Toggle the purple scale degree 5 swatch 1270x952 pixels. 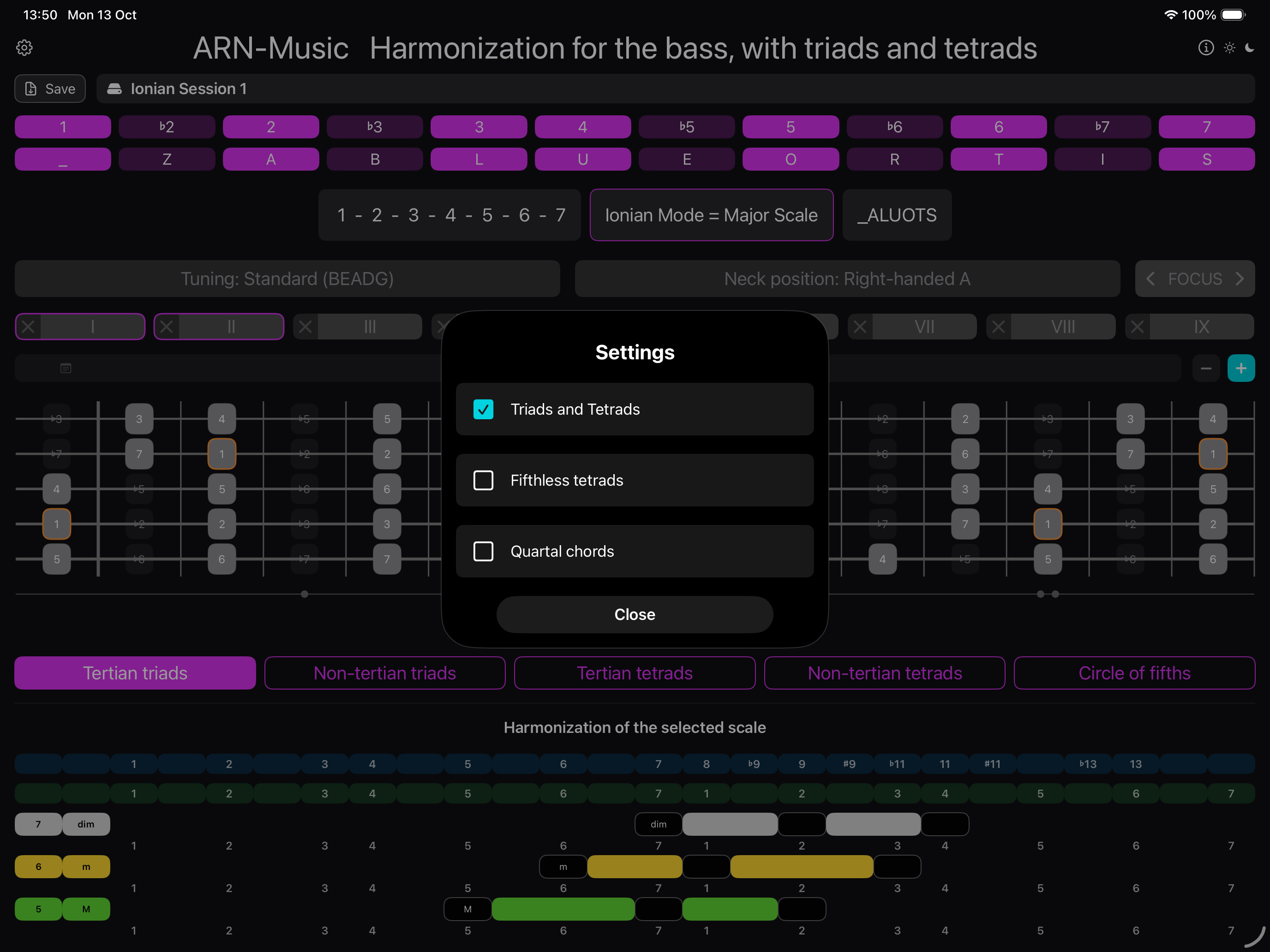click(790, 127)
